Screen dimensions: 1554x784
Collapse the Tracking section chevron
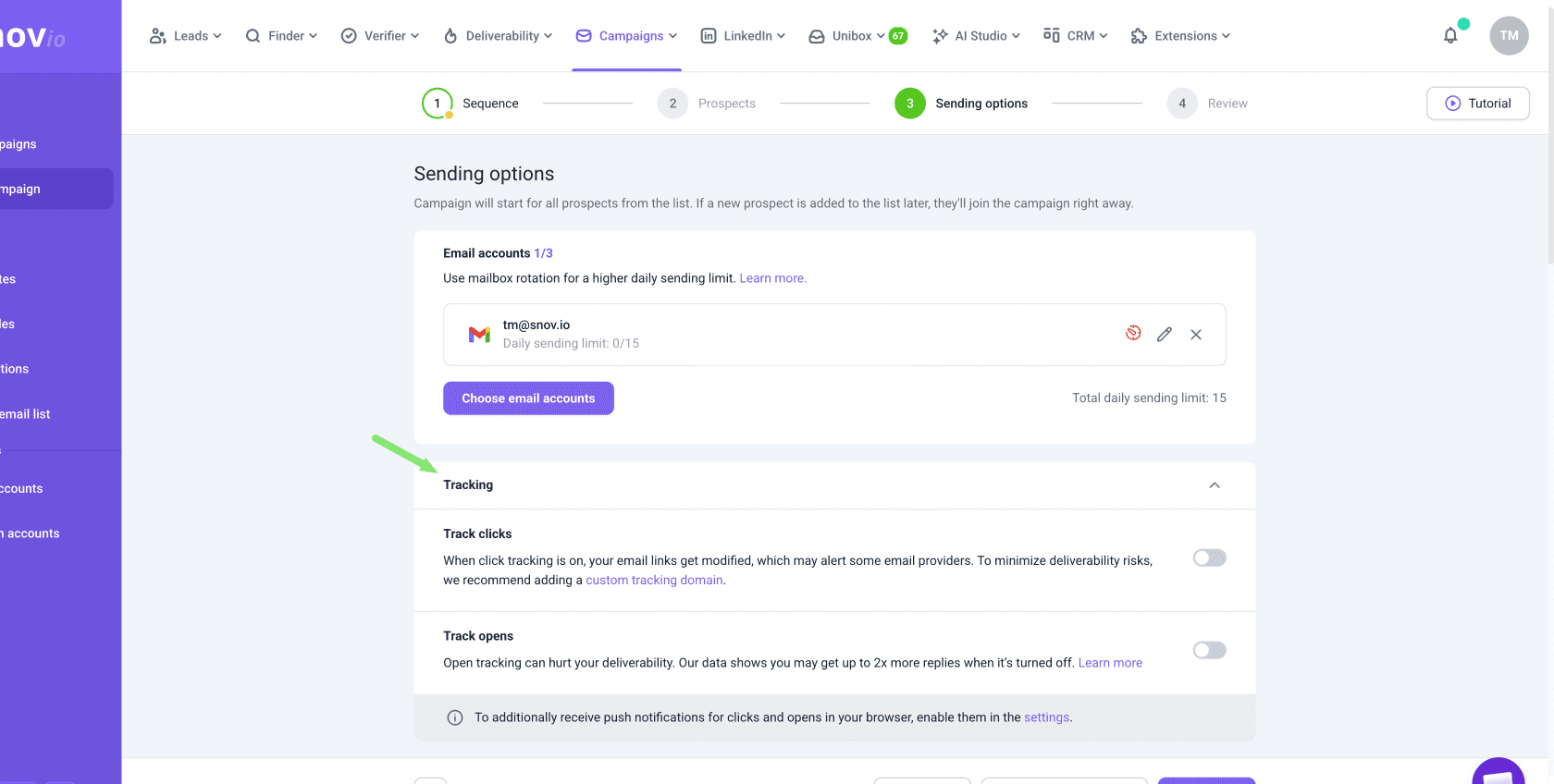[x=1215, y=485]
